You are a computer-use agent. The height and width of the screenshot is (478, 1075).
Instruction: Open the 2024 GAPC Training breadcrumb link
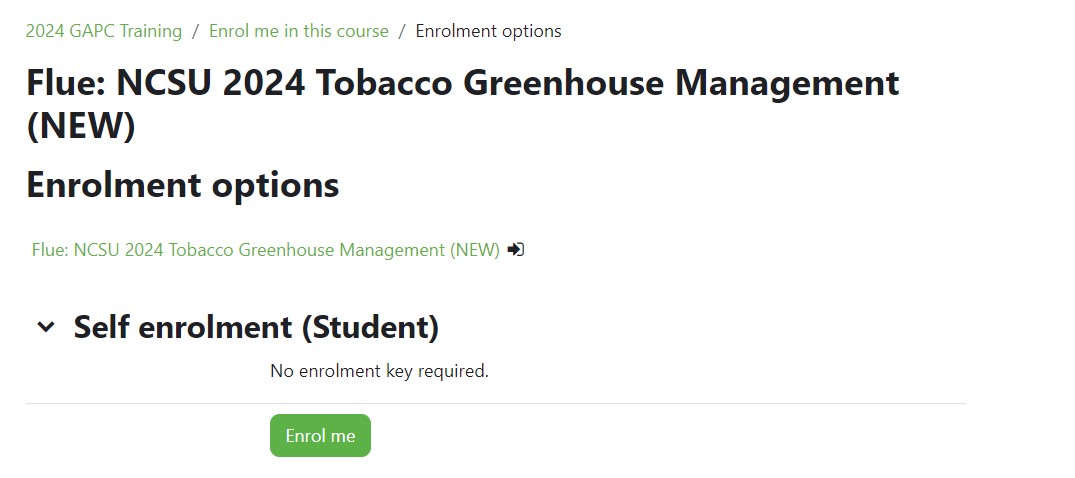point(104,31)
